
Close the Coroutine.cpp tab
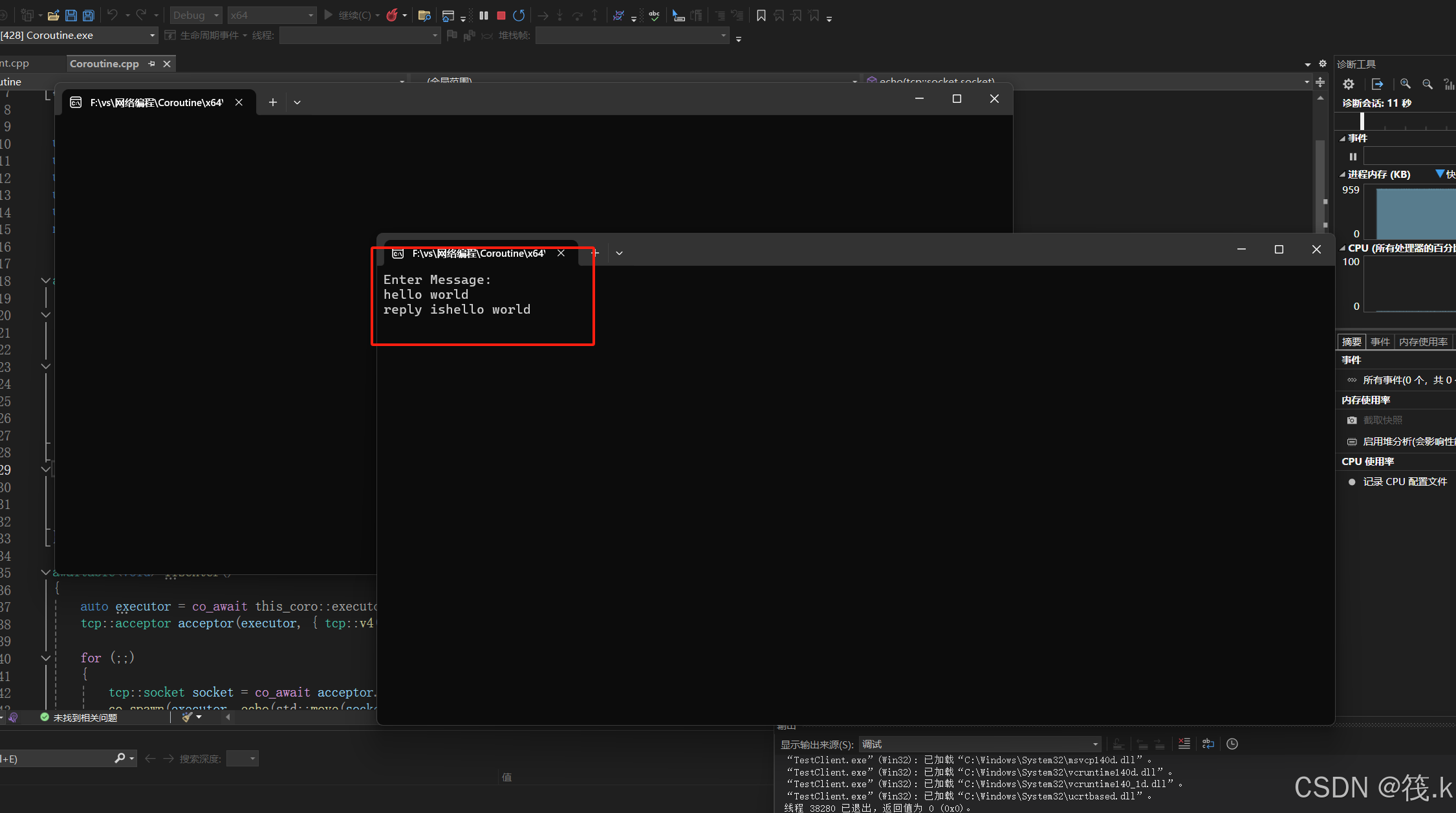167,63
